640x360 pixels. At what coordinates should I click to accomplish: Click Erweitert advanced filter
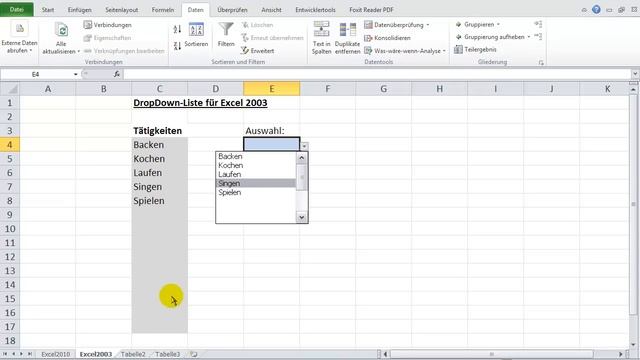pos(258,51)
